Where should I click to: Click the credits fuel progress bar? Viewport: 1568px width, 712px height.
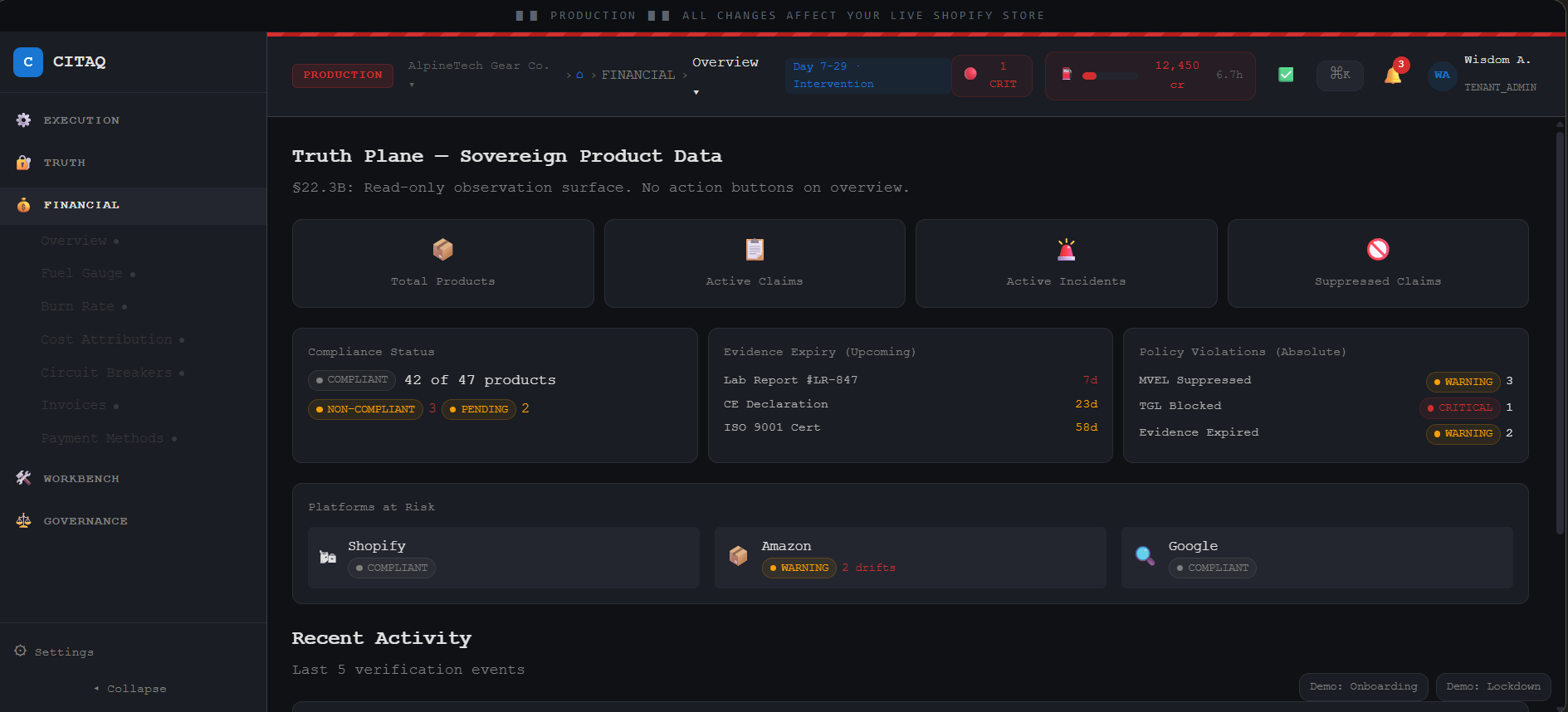pos(1110,76)
